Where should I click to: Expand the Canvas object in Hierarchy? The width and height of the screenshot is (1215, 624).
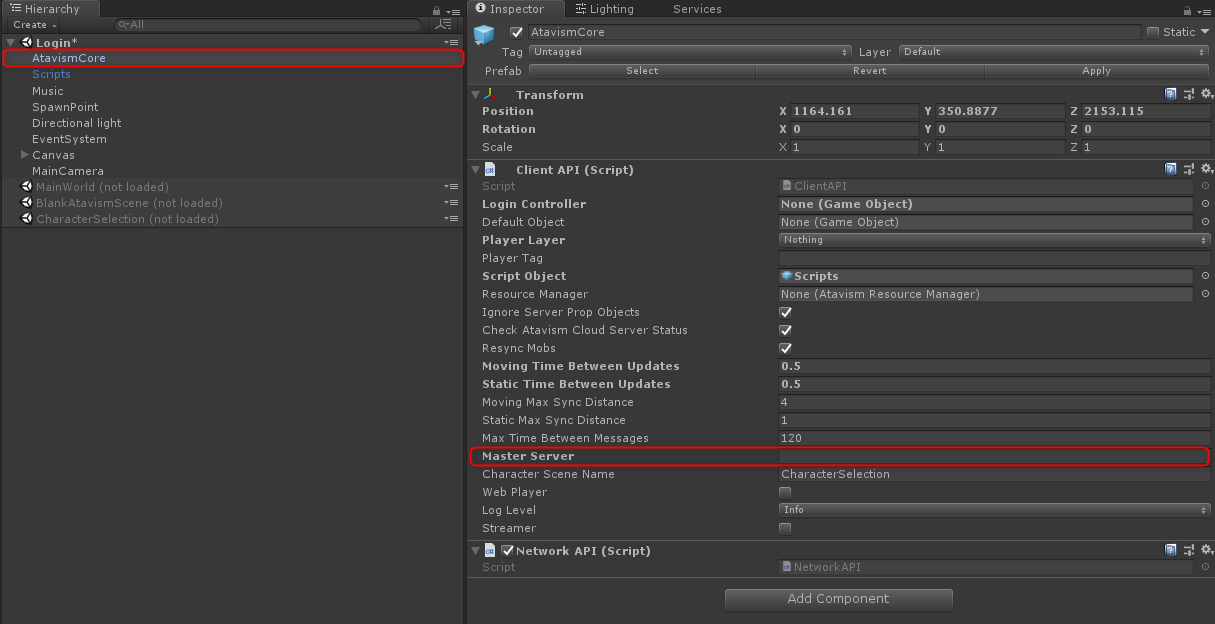(x=24, y=155)
